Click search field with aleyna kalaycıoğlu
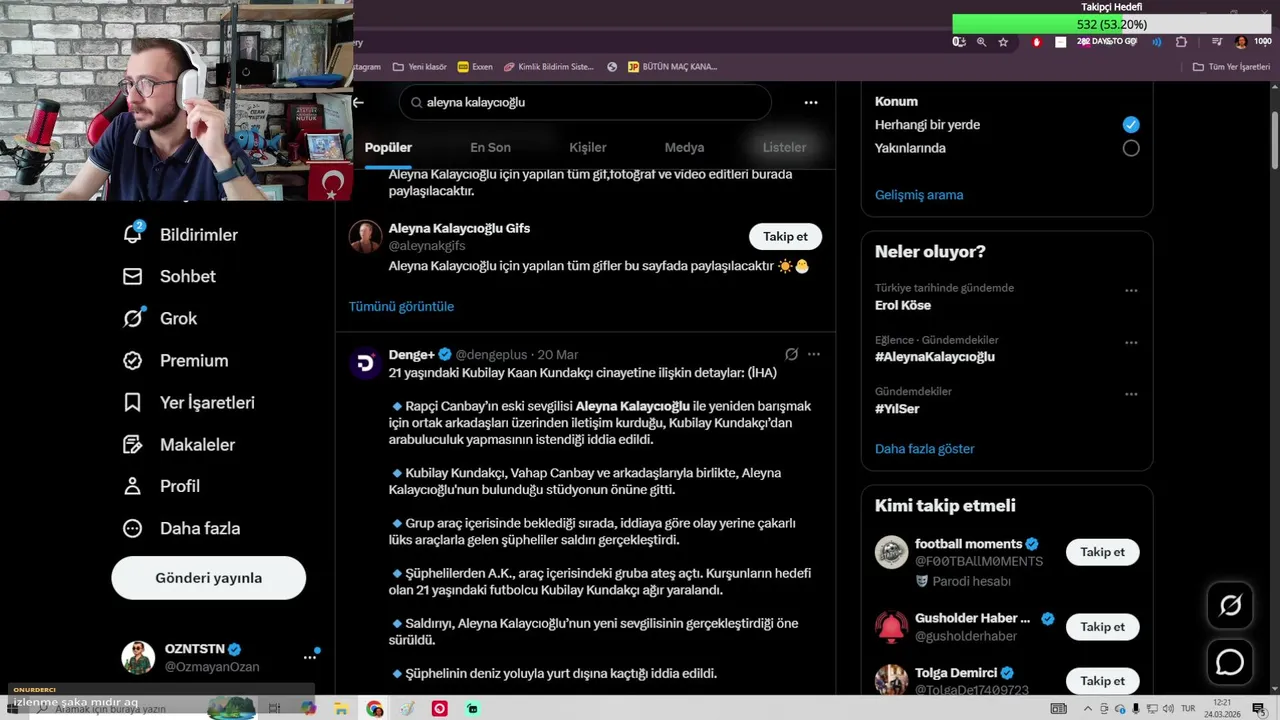 585,102
